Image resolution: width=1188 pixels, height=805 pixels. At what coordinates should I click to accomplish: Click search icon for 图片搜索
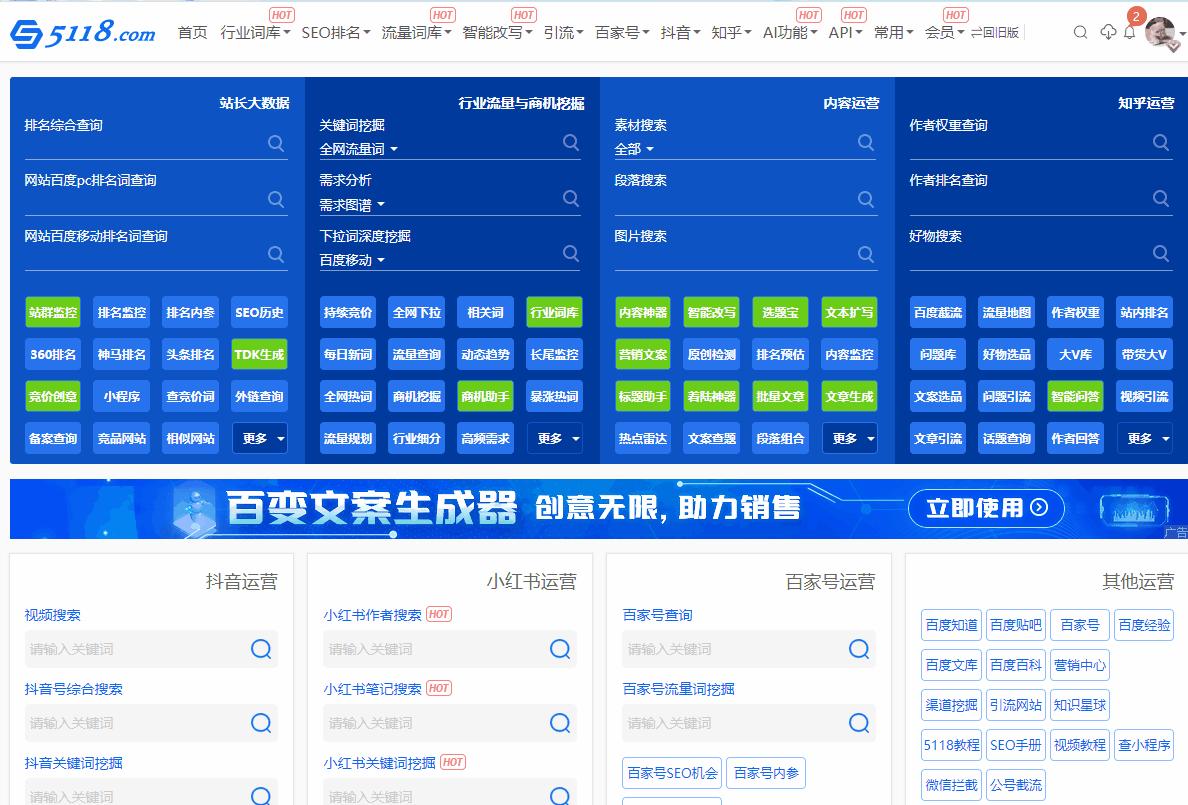[x=865, y=254]
